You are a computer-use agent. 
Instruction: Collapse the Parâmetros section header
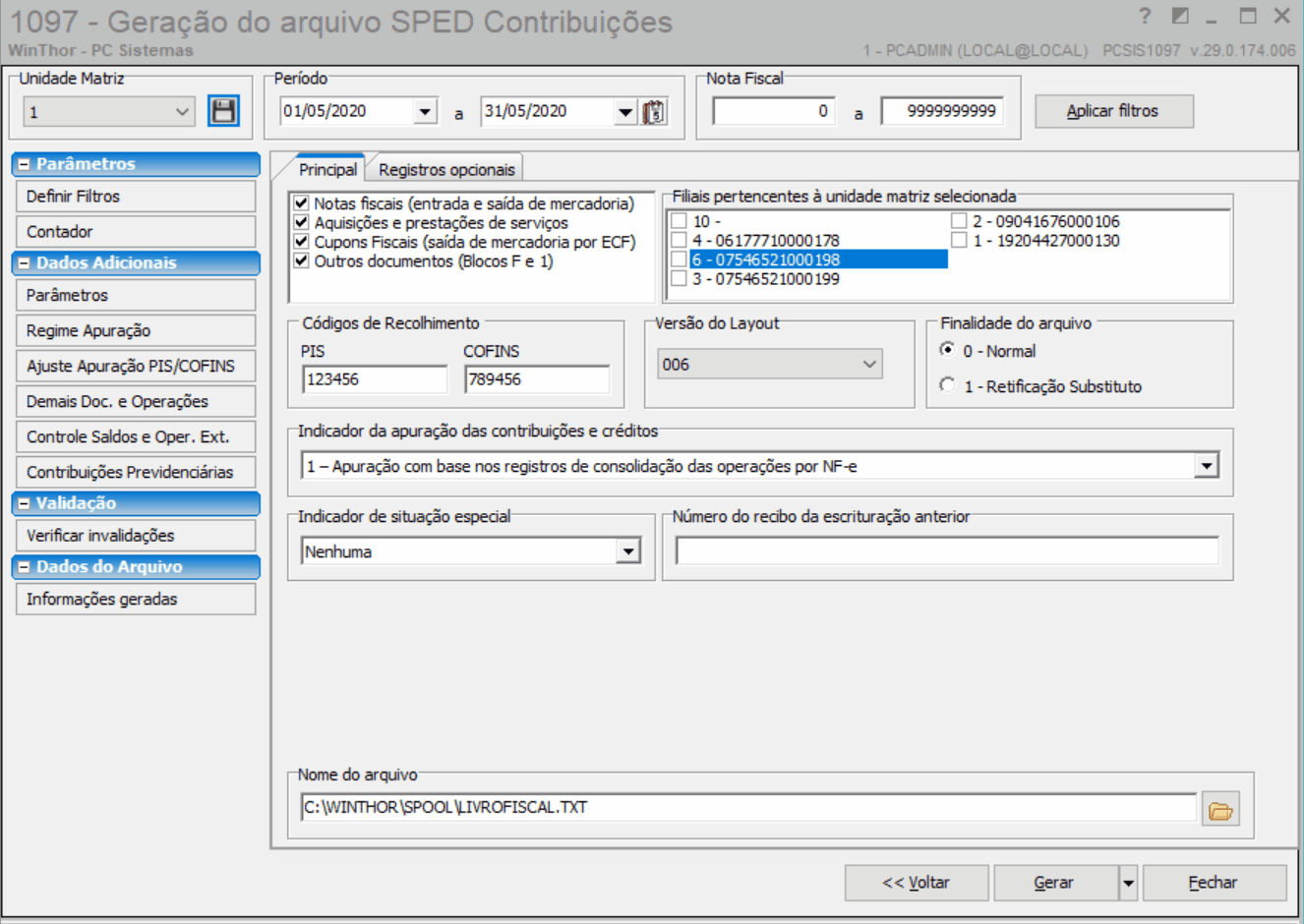click(25, 164)
